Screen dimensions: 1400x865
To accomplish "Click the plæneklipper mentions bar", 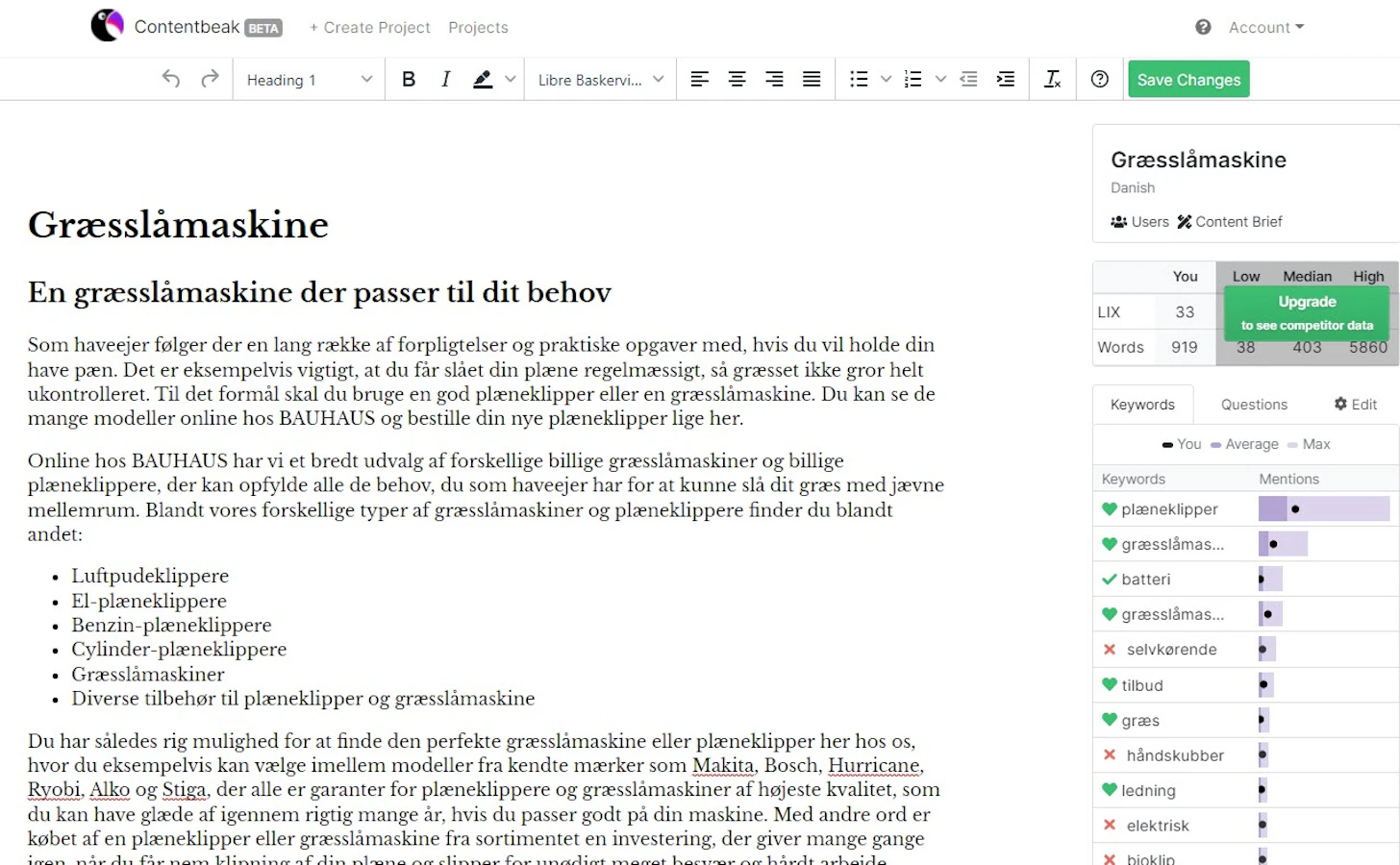I will tap(1324, 509).
